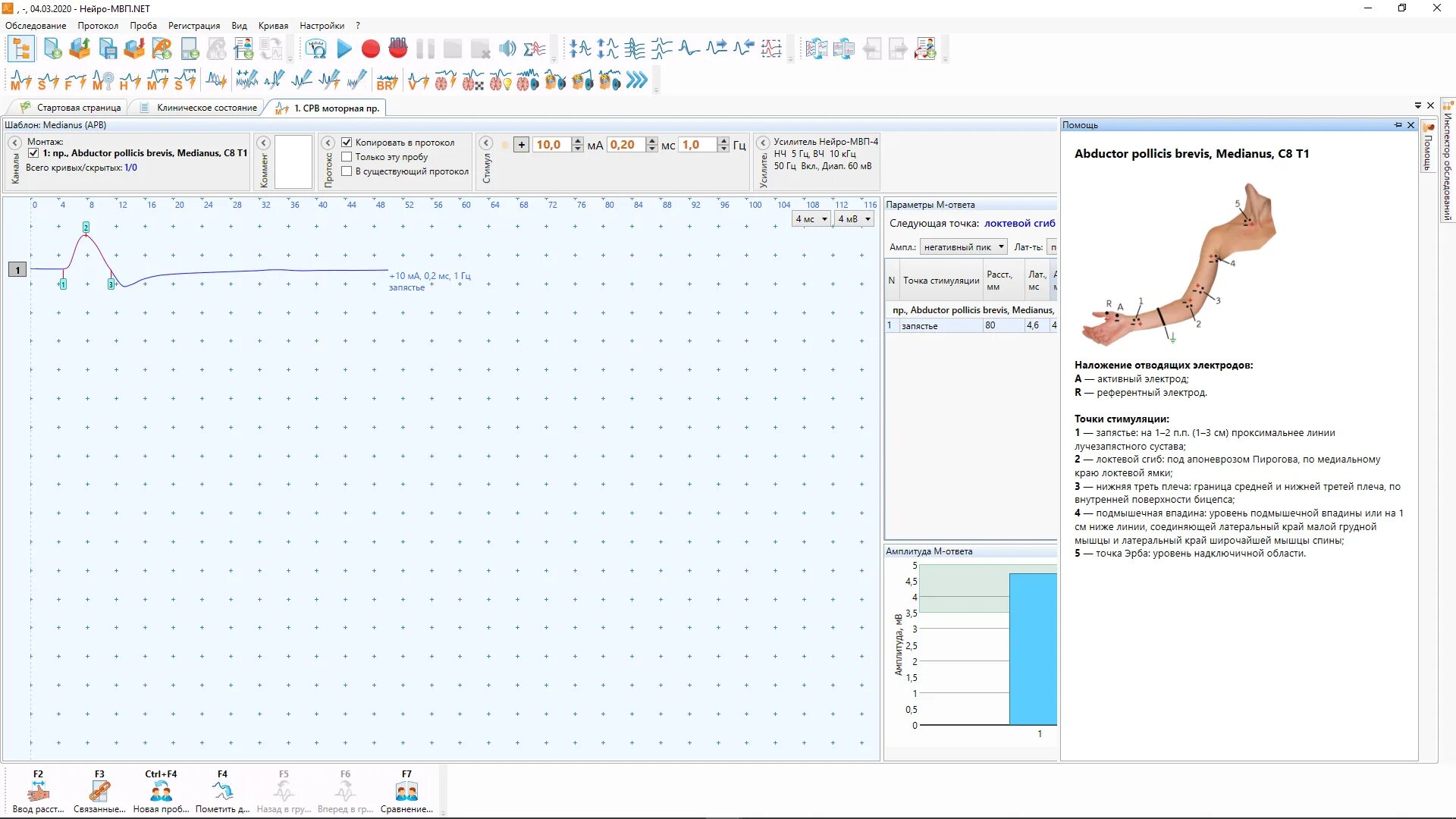
Task: Enable Только эту пробу checkbox
Action: pyautogui.click(x=347, y=157)
